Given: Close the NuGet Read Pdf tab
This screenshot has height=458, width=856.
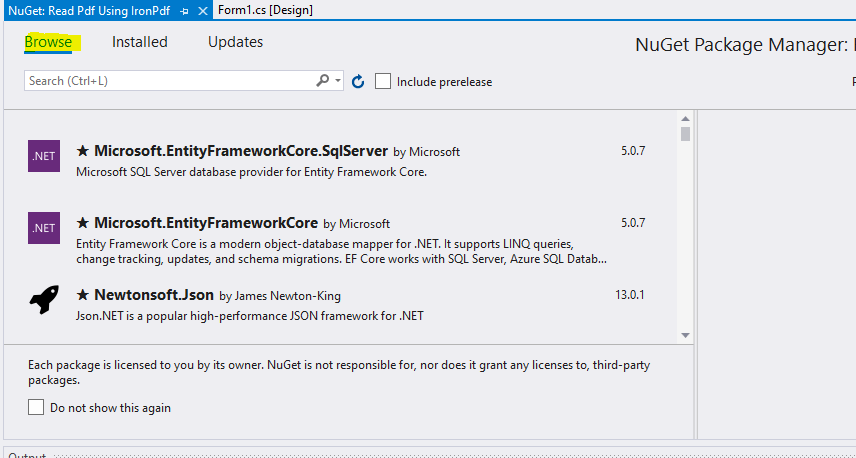Looking at the screenshot, I should 203,10.
